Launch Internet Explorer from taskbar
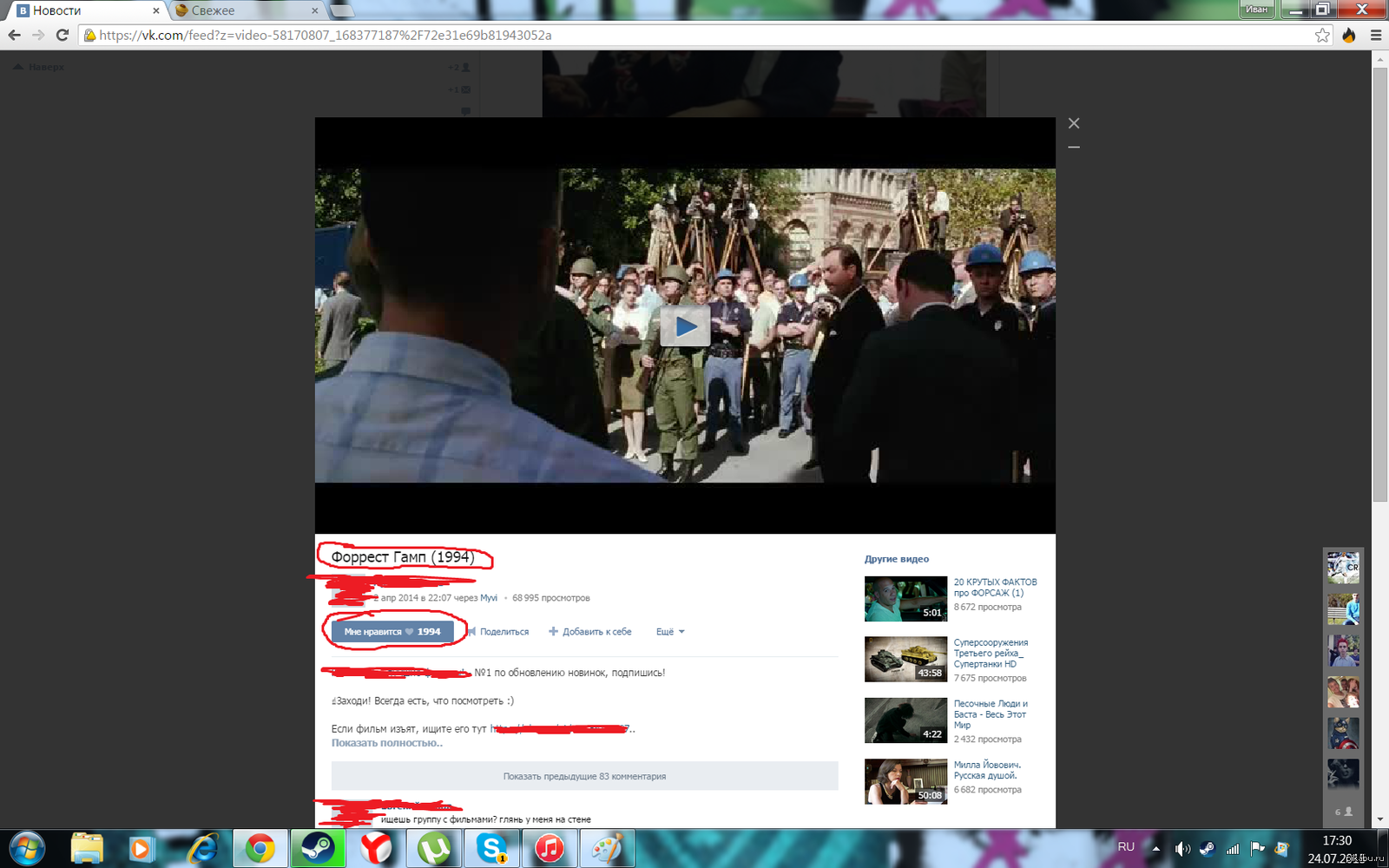Screen dimensions: 1389x868 tap(203, 848)
